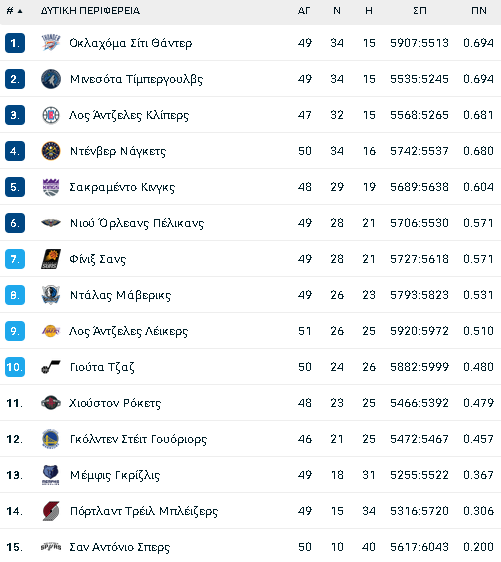Open Πόρτλαντ Τρέιλ Μπλέιζερς team link
The image size is (501, 562).
[144, 511]
